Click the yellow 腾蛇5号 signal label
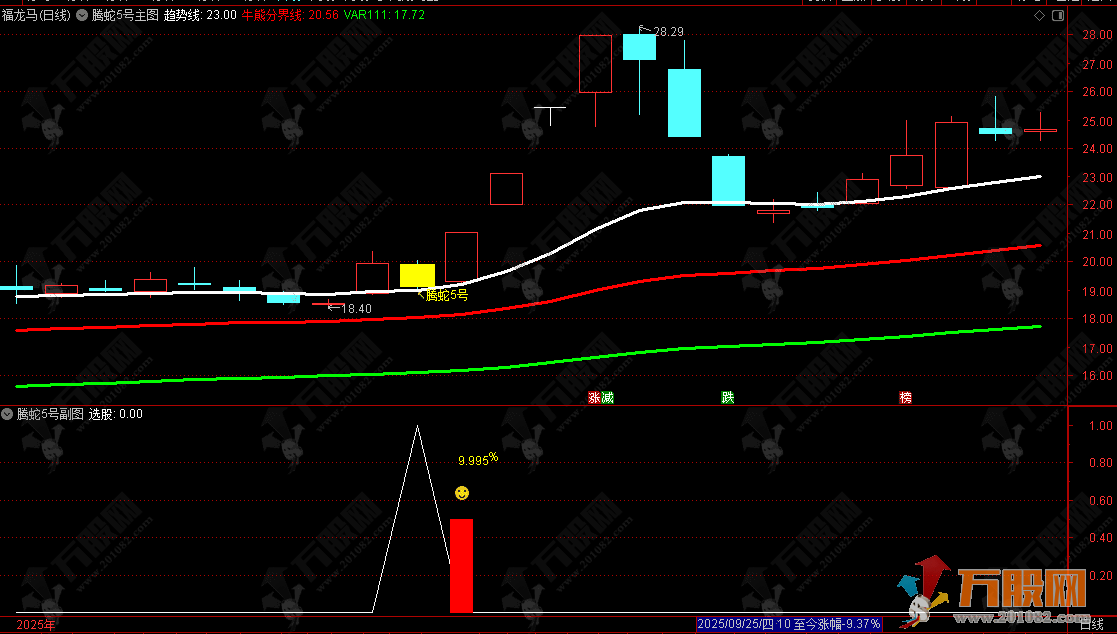This screenshot has width=1117, height=634. coord(447,295)
